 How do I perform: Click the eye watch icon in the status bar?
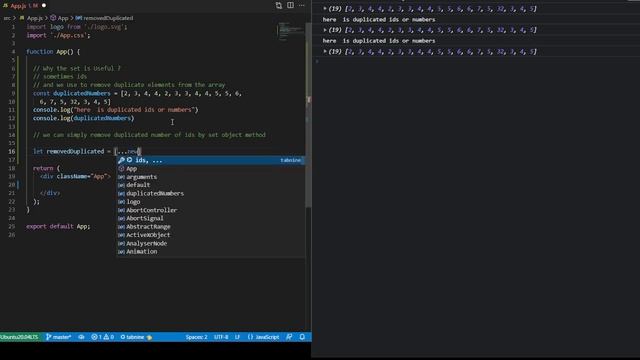[81, 337]
